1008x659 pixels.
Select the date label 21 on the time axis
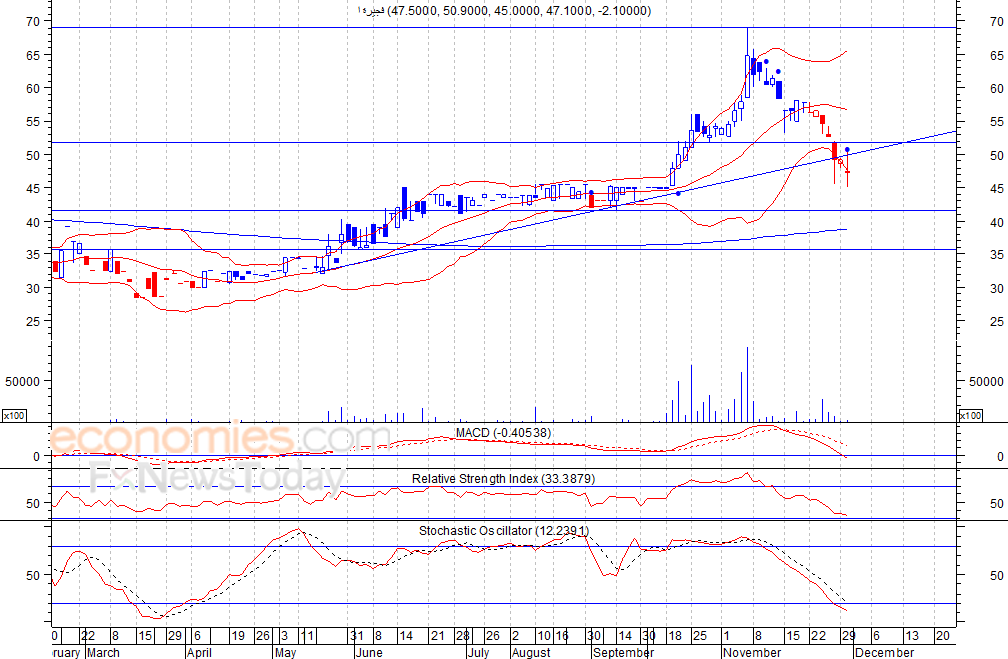(438, 636)
